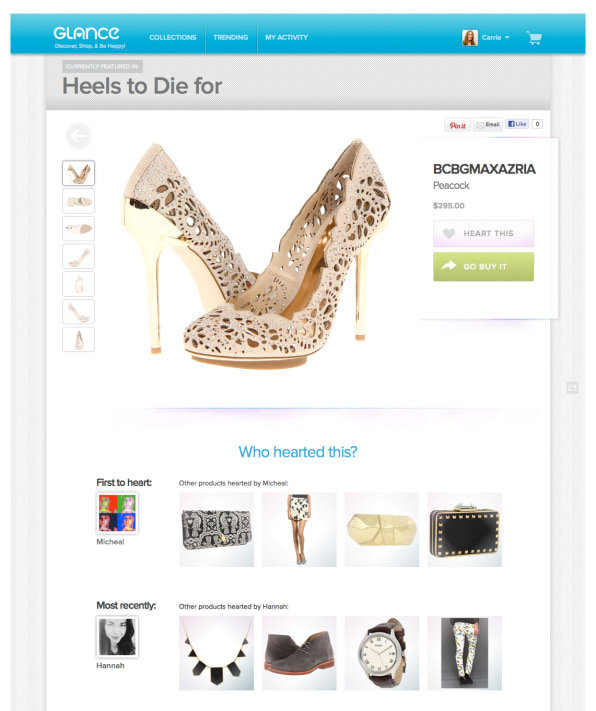The width and height of the screenshot is (596, 711).
Task: Open the black studded clutch product
Action: coord(464,530)
